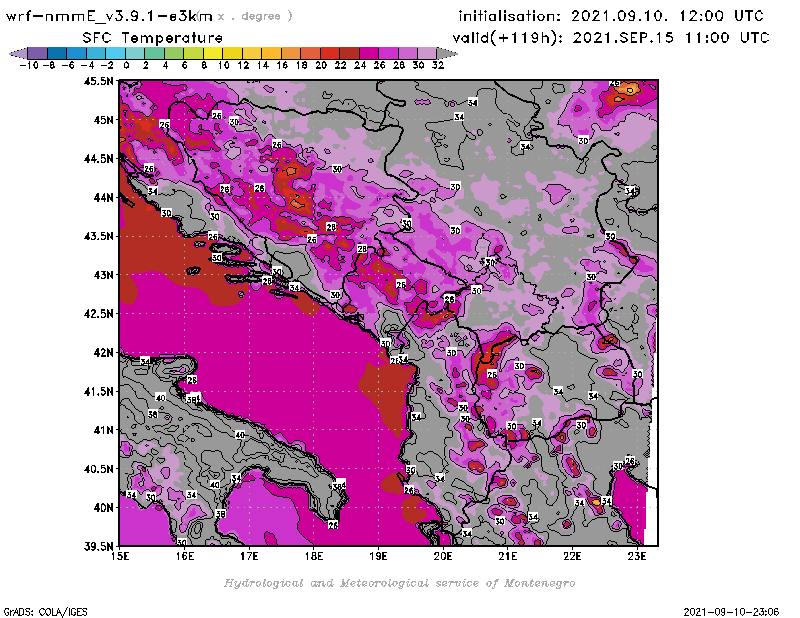Click the '42N' latitude label

103,353
